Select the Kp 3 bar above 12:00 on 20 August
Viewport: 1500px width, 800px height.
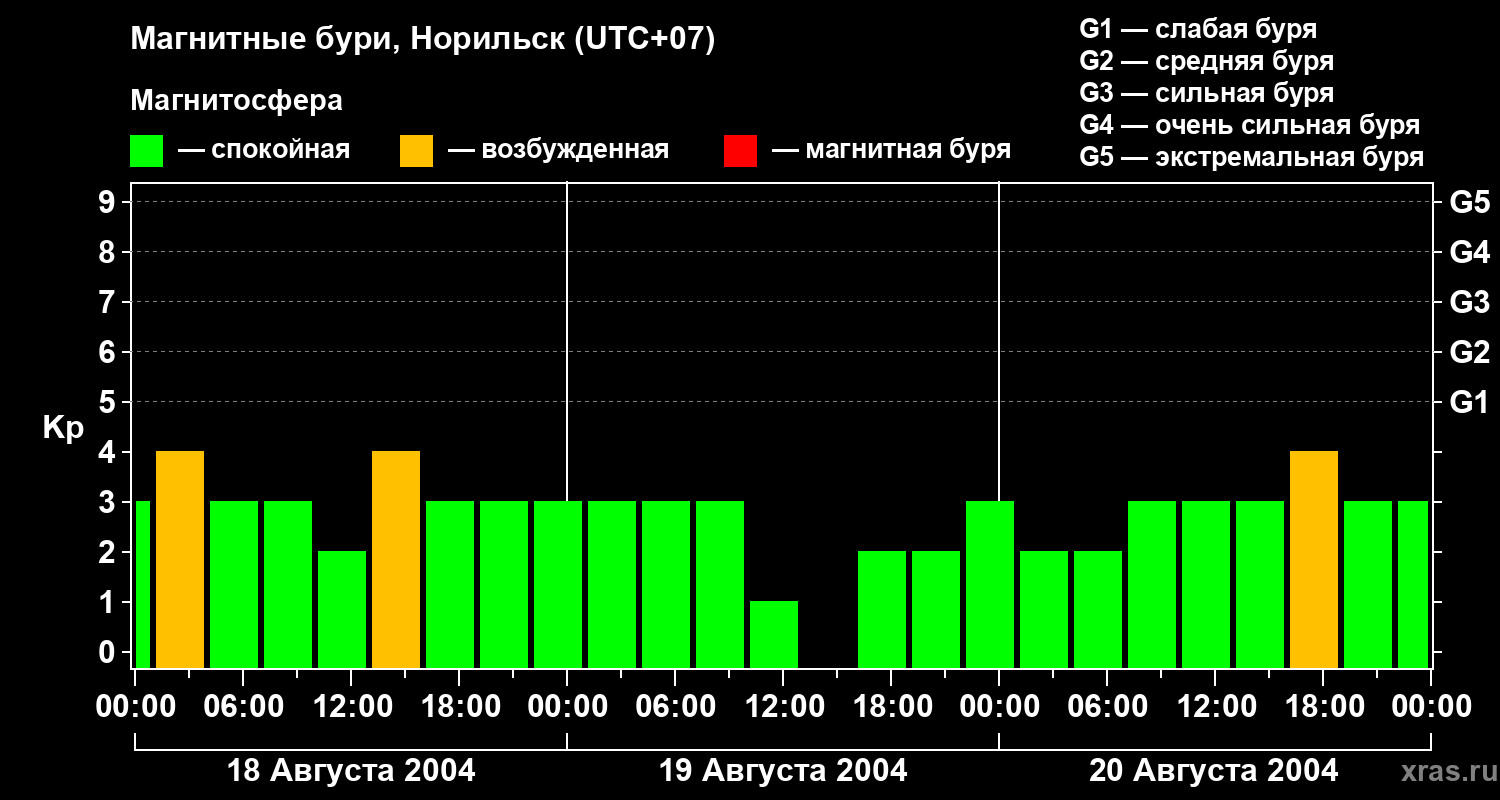(1206, 584)
